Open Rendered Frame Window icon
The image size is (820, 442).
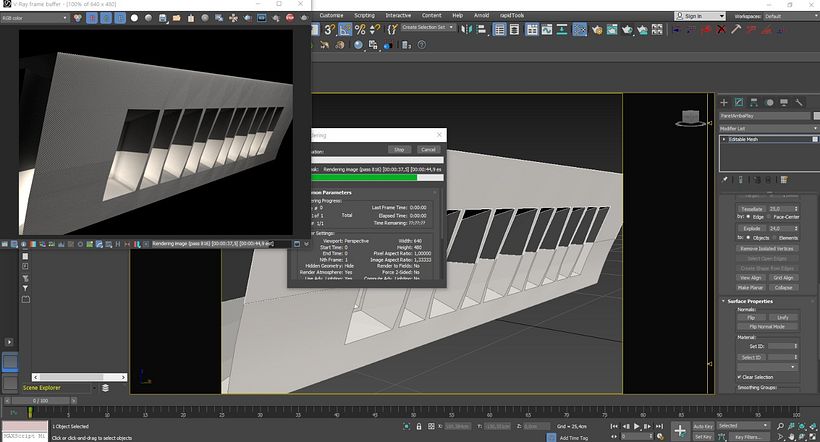pyautogui.click(x=612, y=30)
